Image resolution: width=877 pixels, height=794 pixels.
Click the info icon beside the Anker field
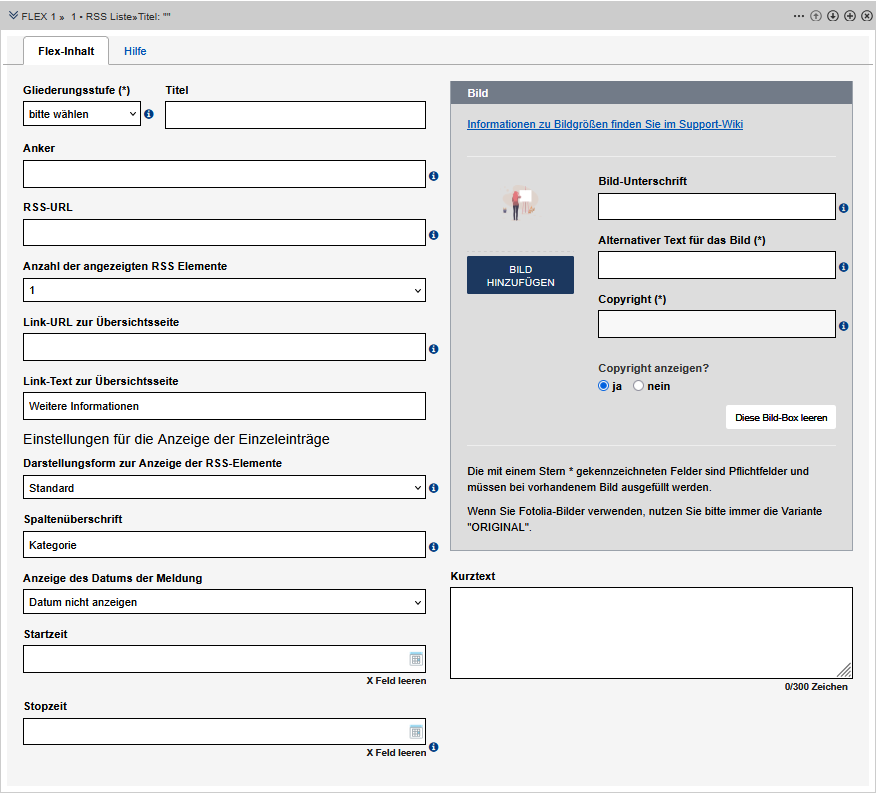(x=434, y=176)
